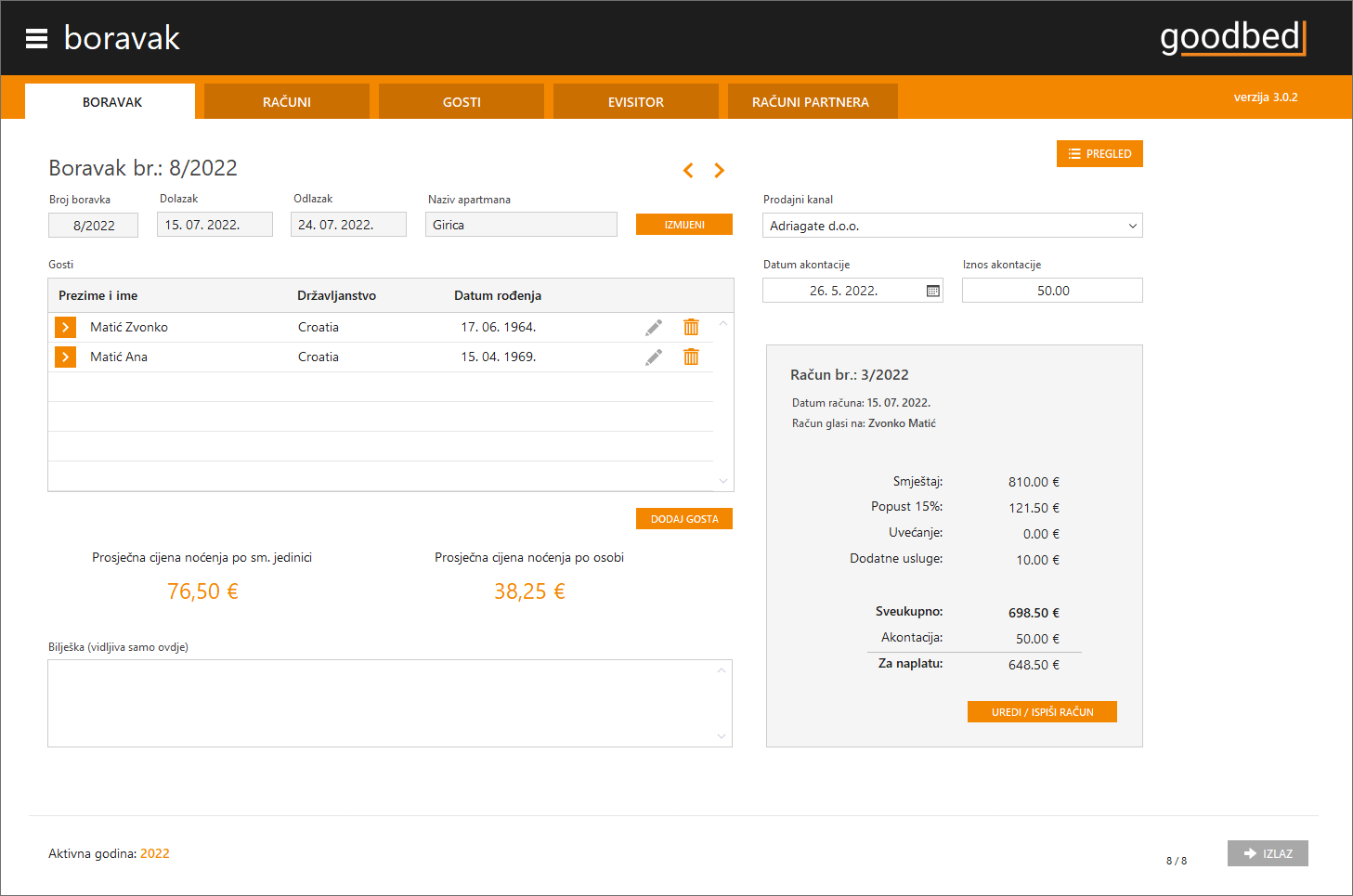Edit guest Matić Zvonko with pencil icon
The image size is (1353, 896).
point(654,327)
